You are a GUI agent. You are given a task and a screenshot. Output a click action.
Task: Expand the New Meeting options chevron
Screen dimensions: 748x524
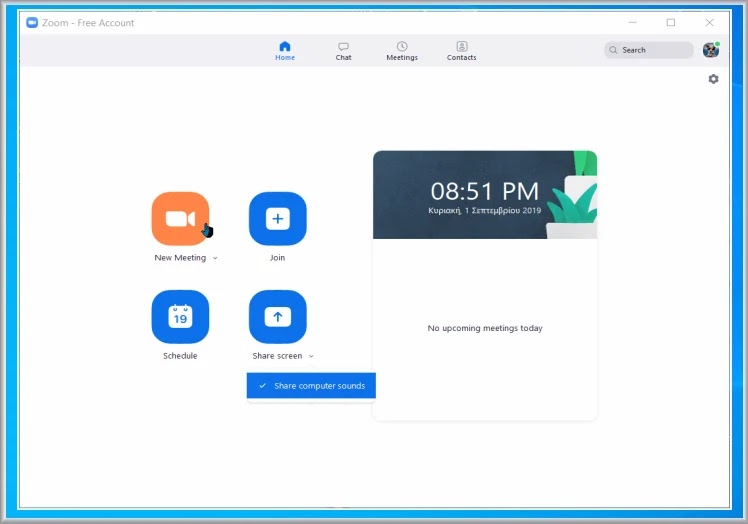click(x=215, y=258)
